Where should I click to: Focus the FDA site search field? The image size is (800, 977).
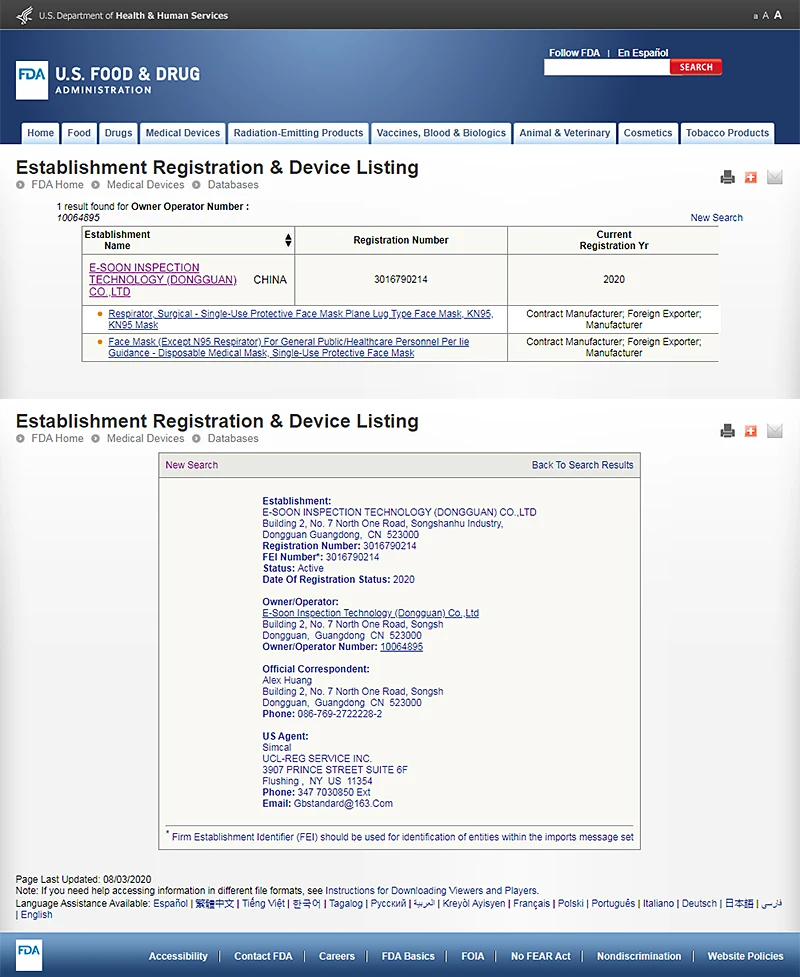click(x=607, y=67)
